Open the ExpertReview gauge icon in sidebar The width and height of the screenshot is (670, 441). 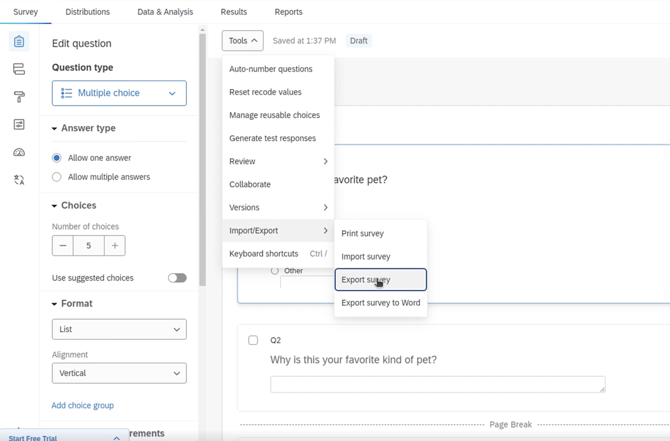point(19,152)
